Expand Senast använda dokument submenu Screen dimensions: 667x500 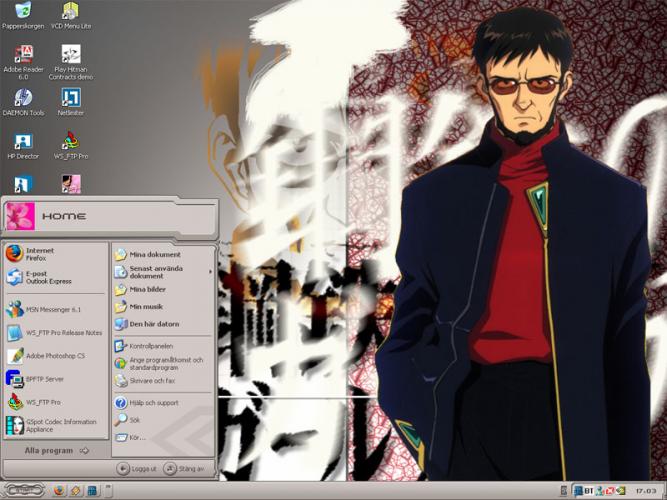[x=163, y=272]
